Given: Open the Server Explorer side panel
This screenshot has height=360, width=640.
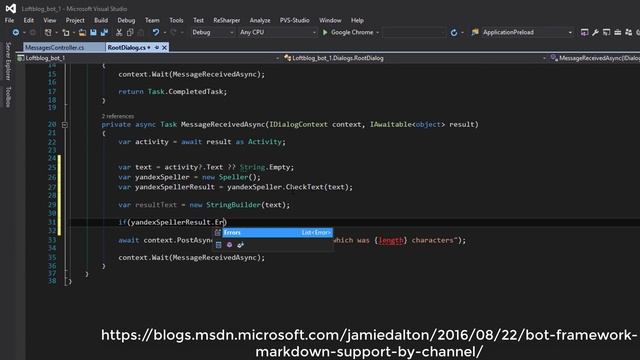Looking at the screenshot, I should tap(8, 61).
